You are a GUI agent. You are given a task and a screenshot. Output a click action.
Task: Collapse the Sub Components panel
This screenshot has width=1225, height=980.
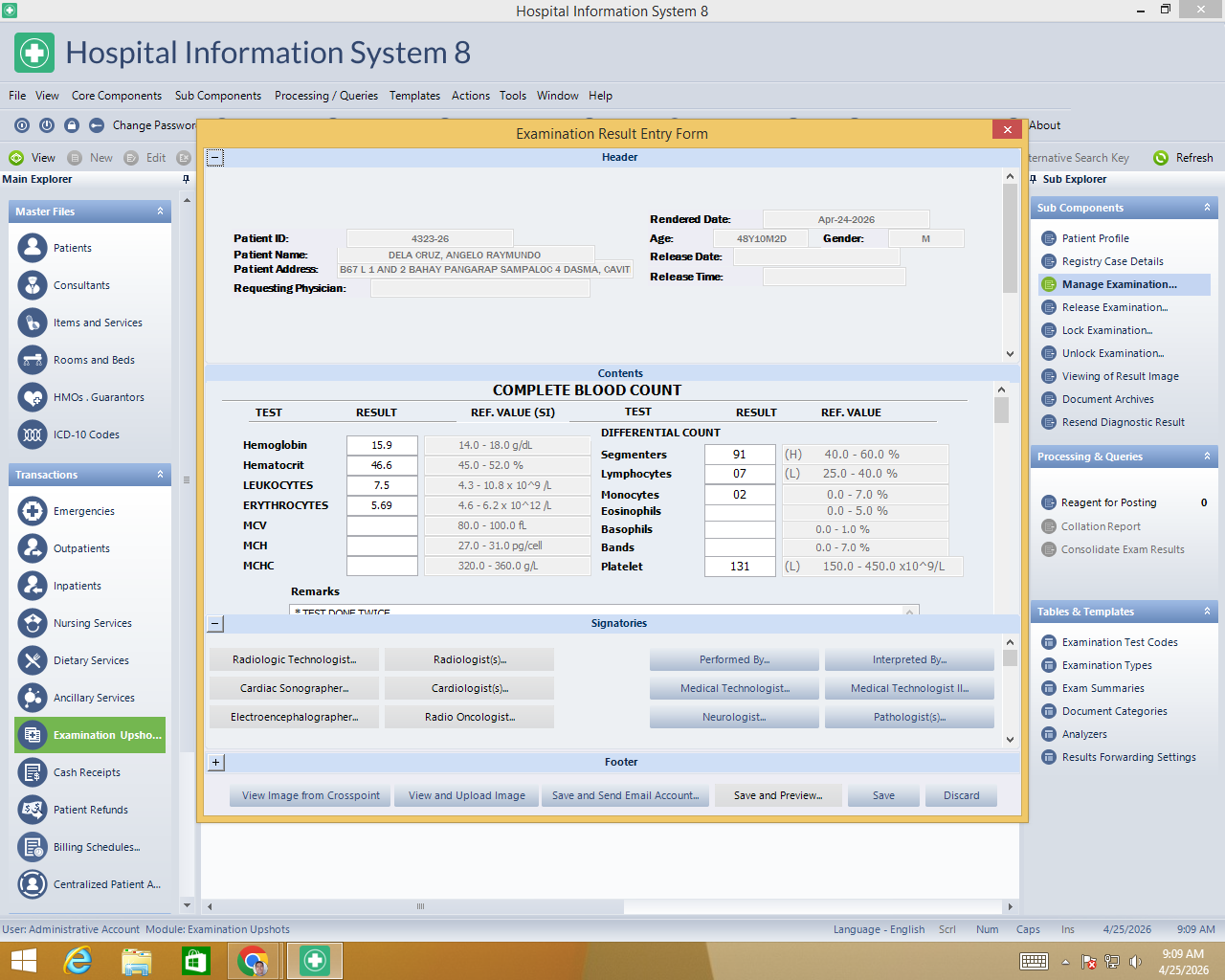pos(1207,208)
